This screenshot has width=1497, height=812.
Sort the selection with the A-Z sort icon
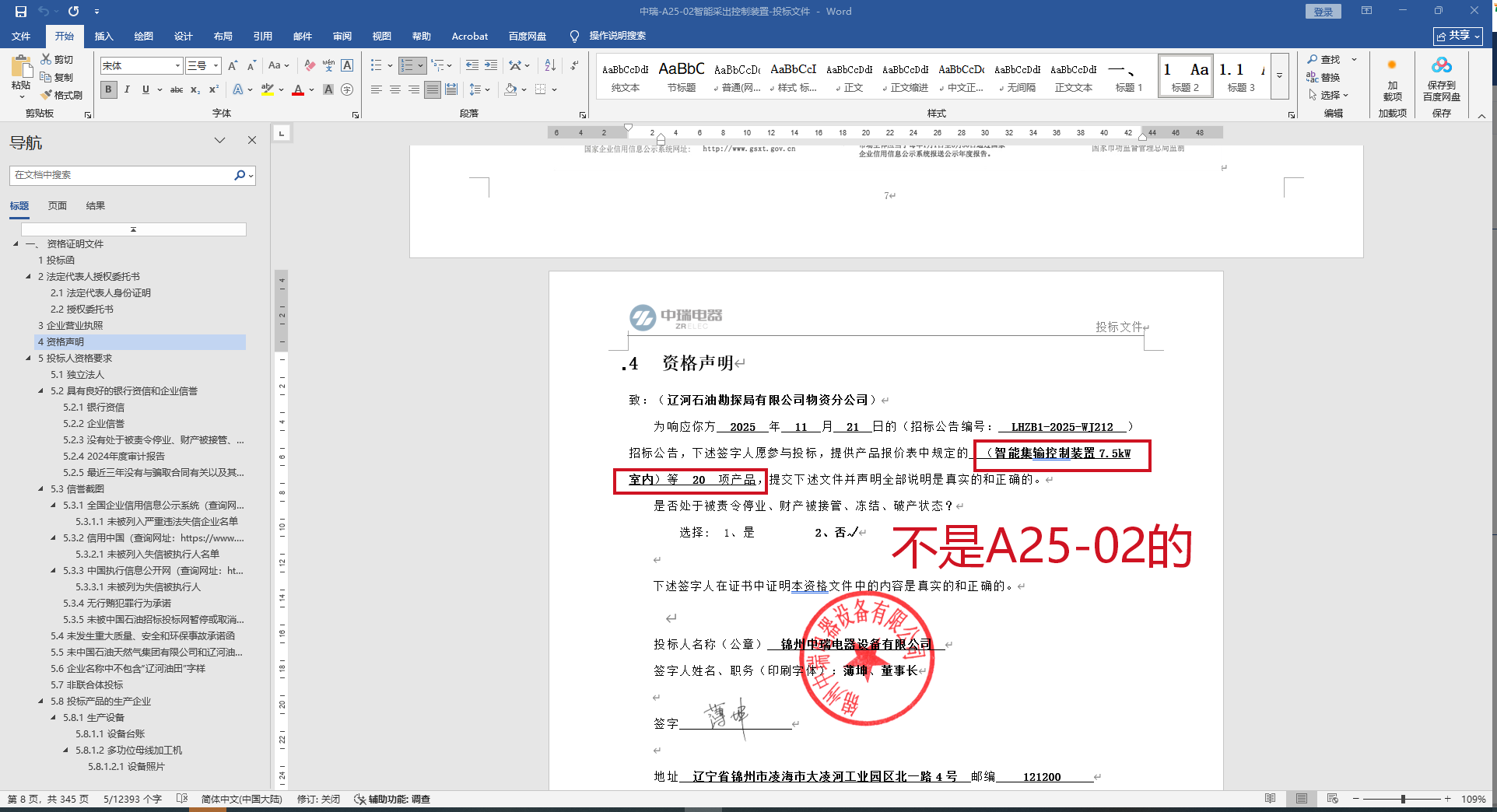550,65
